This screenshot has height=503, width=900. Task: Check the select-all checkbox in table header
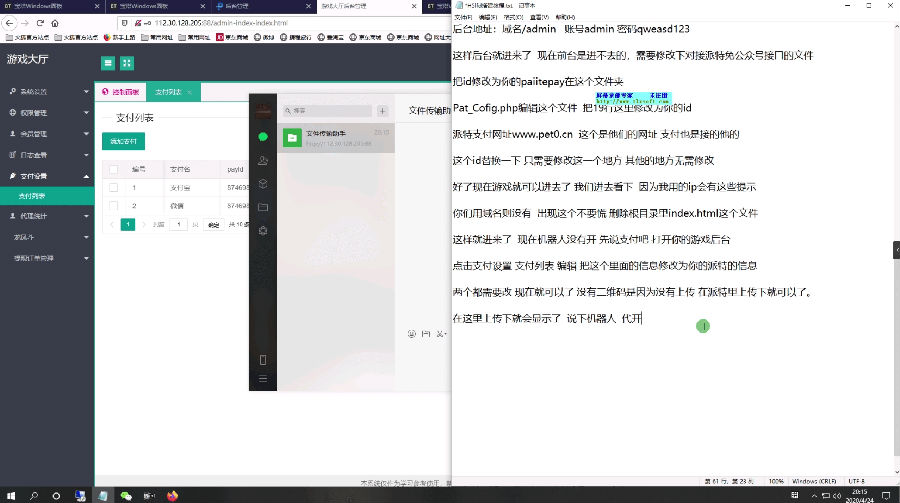113,169
